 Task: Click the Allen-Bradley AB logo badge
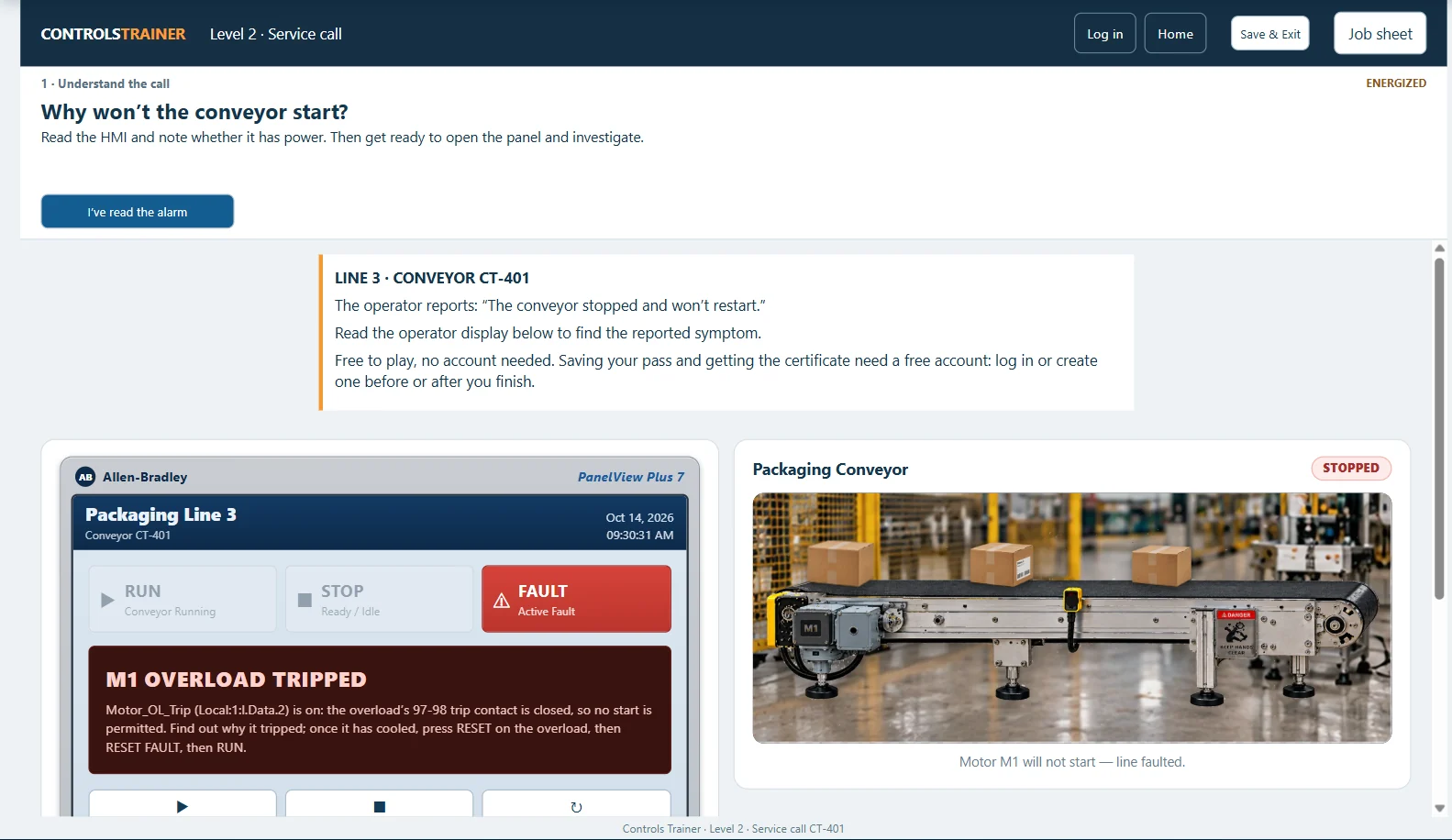coord(85,477)
